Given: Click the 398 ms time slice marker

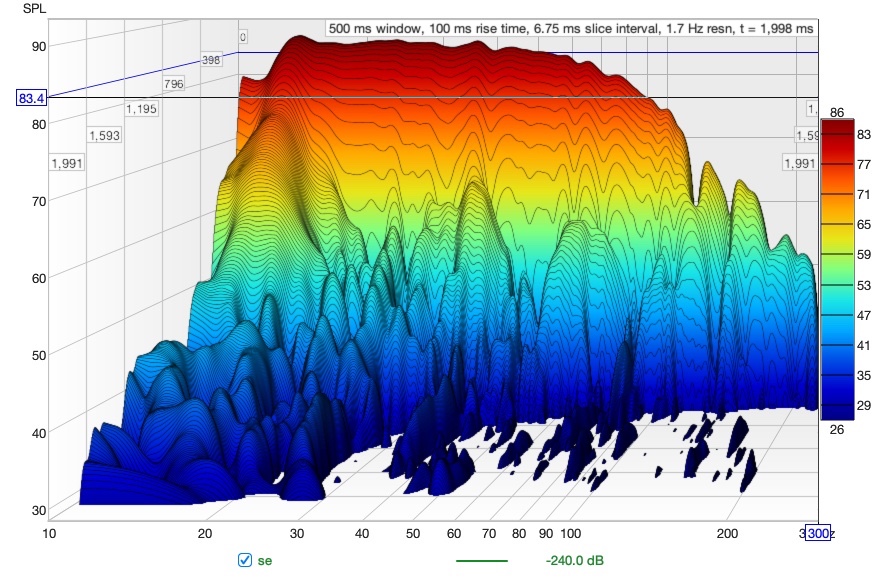Looking at the screenshot, I should [x=211, y=60].
